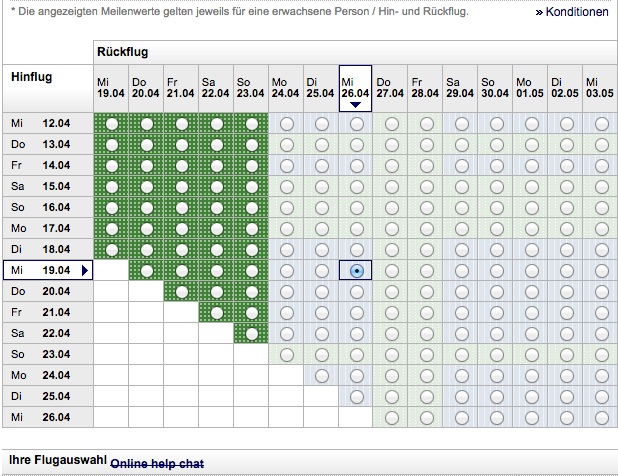Image resolution: width=618 pixels, height=476 pixels.
Task: Pick outbound Mo 24.04 with return So 30.04
Action: tap(496, 375)
